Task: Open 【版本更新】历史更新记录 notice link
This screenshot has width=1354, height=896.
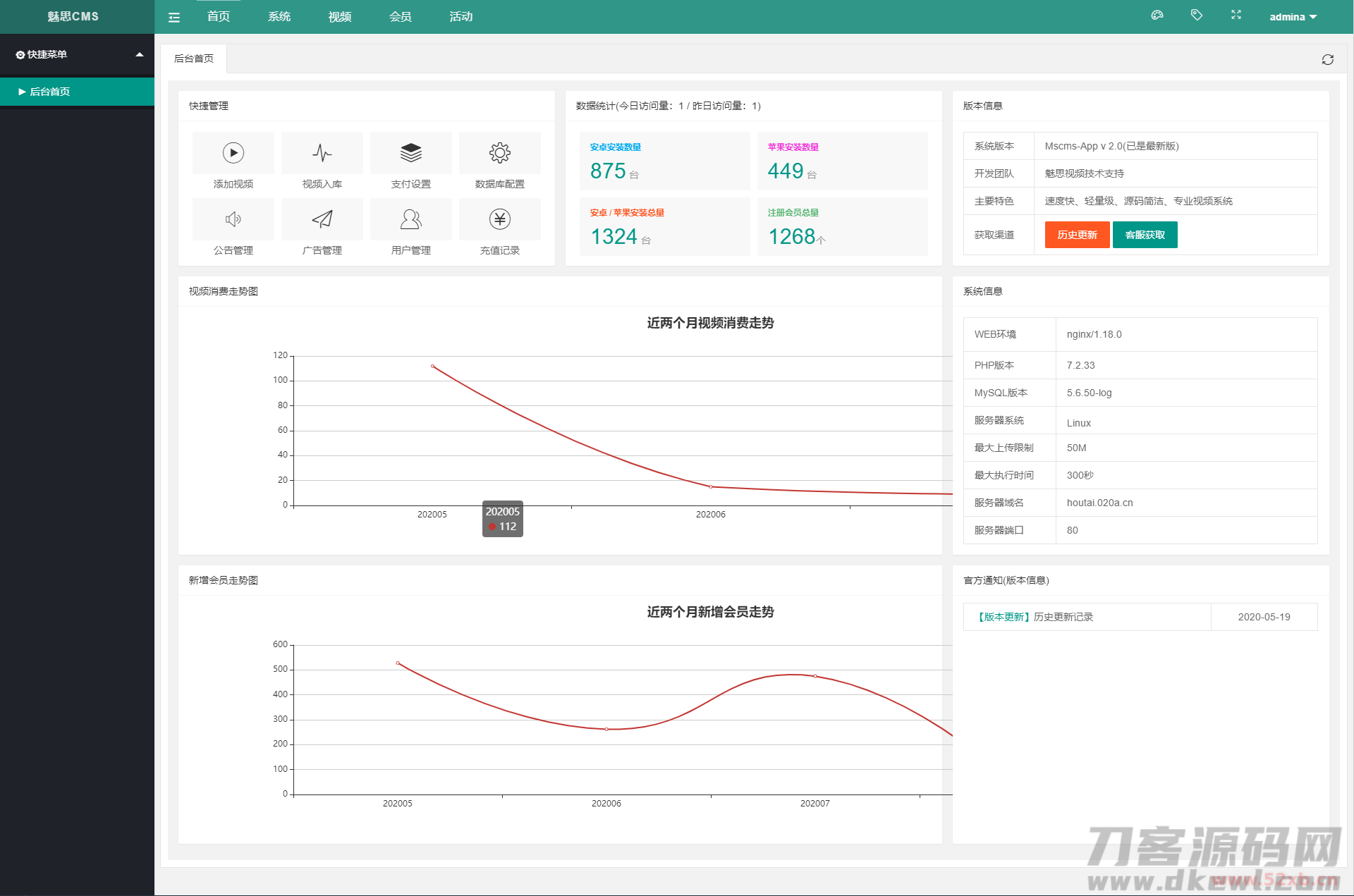Action: (1035, 617)
